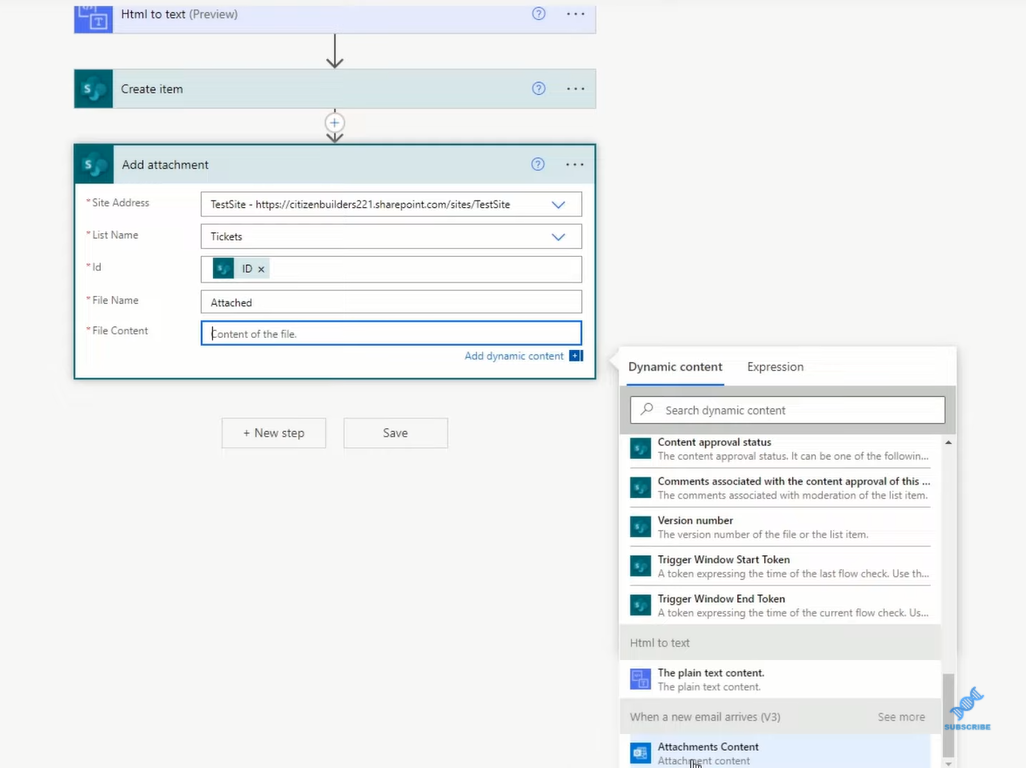
Task: Click the Html to text section header
Action: point(780,643)
